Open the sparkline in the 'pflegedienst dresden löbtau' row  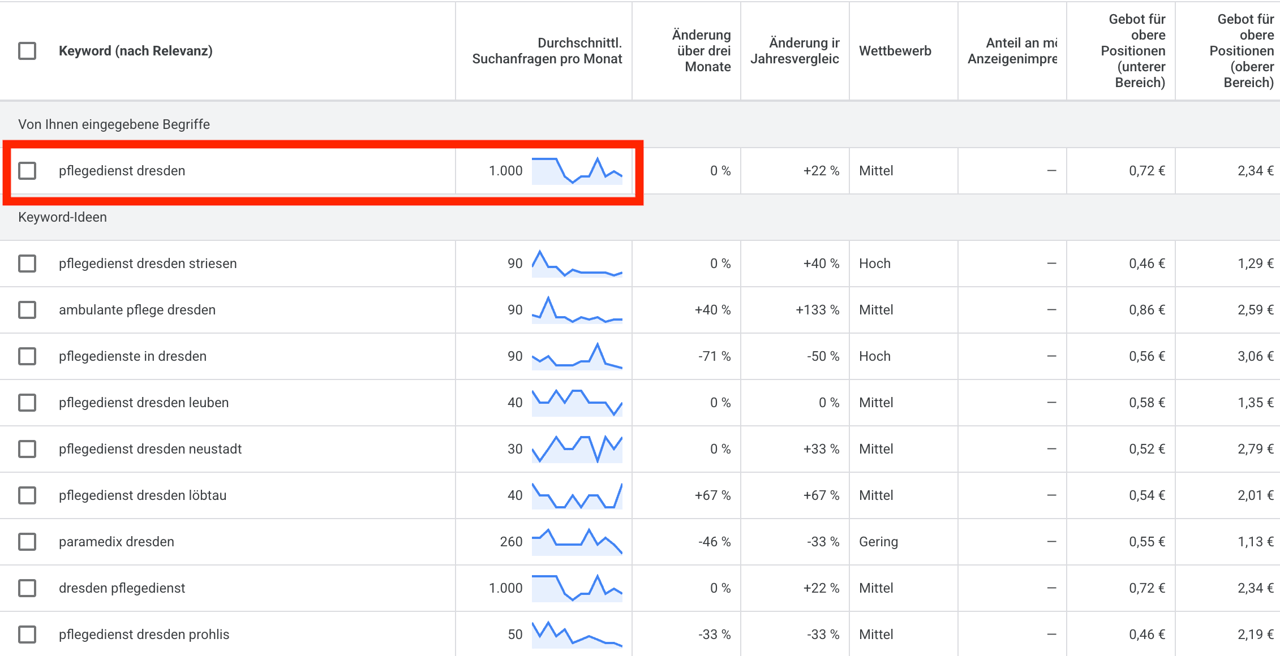(x=577, y=495)
